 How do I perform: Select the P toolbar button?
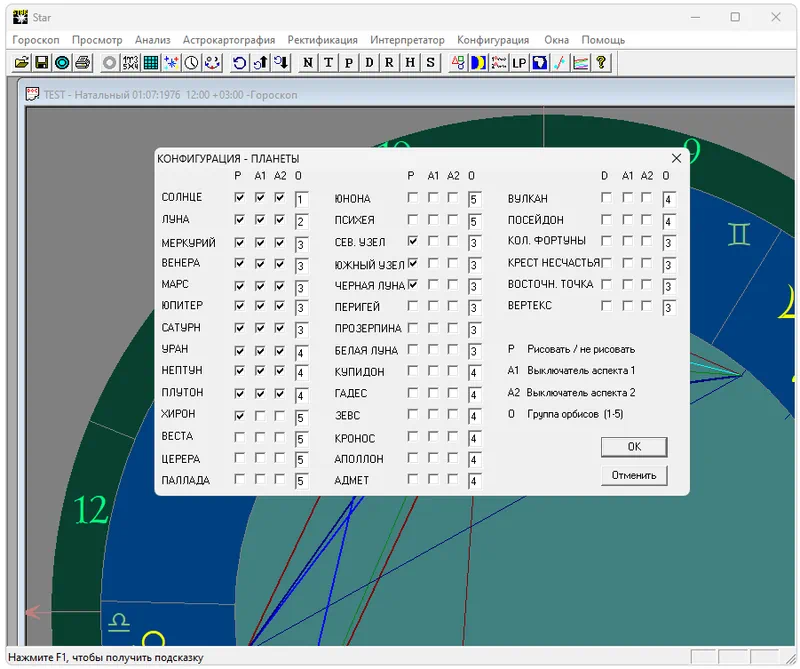tap(348, 63)
